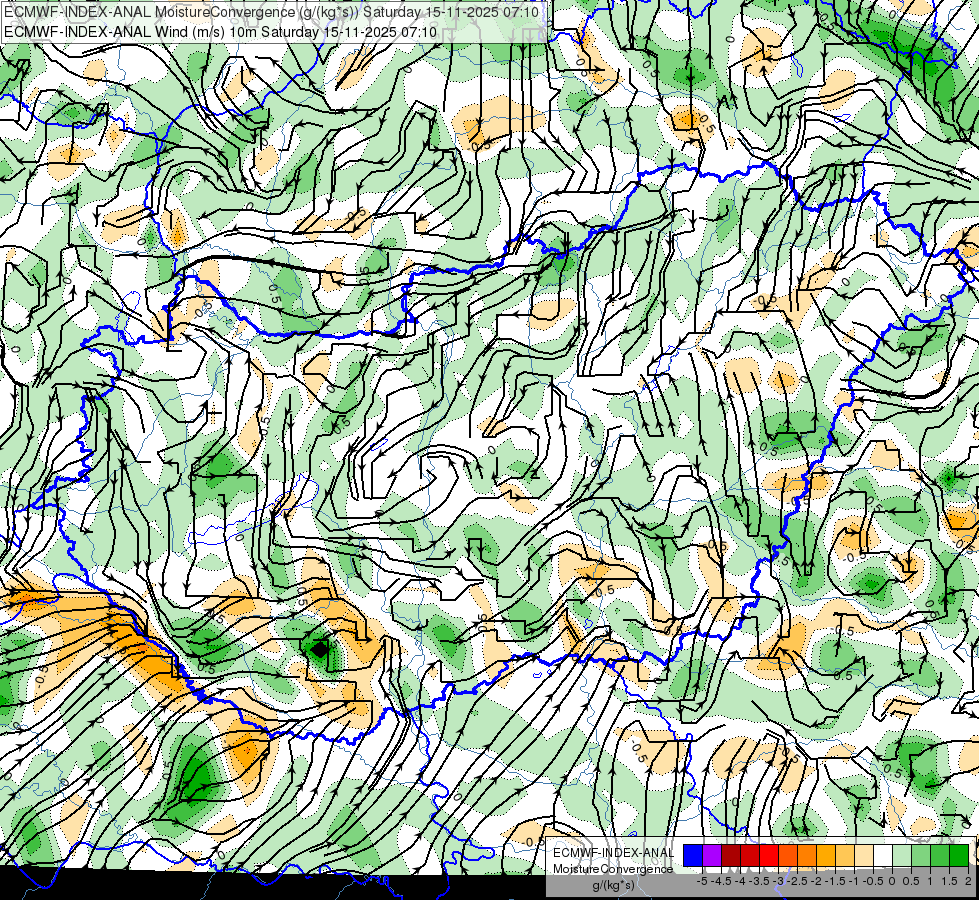Click 'MoistureConvergence' label inside the legend box

613,869
